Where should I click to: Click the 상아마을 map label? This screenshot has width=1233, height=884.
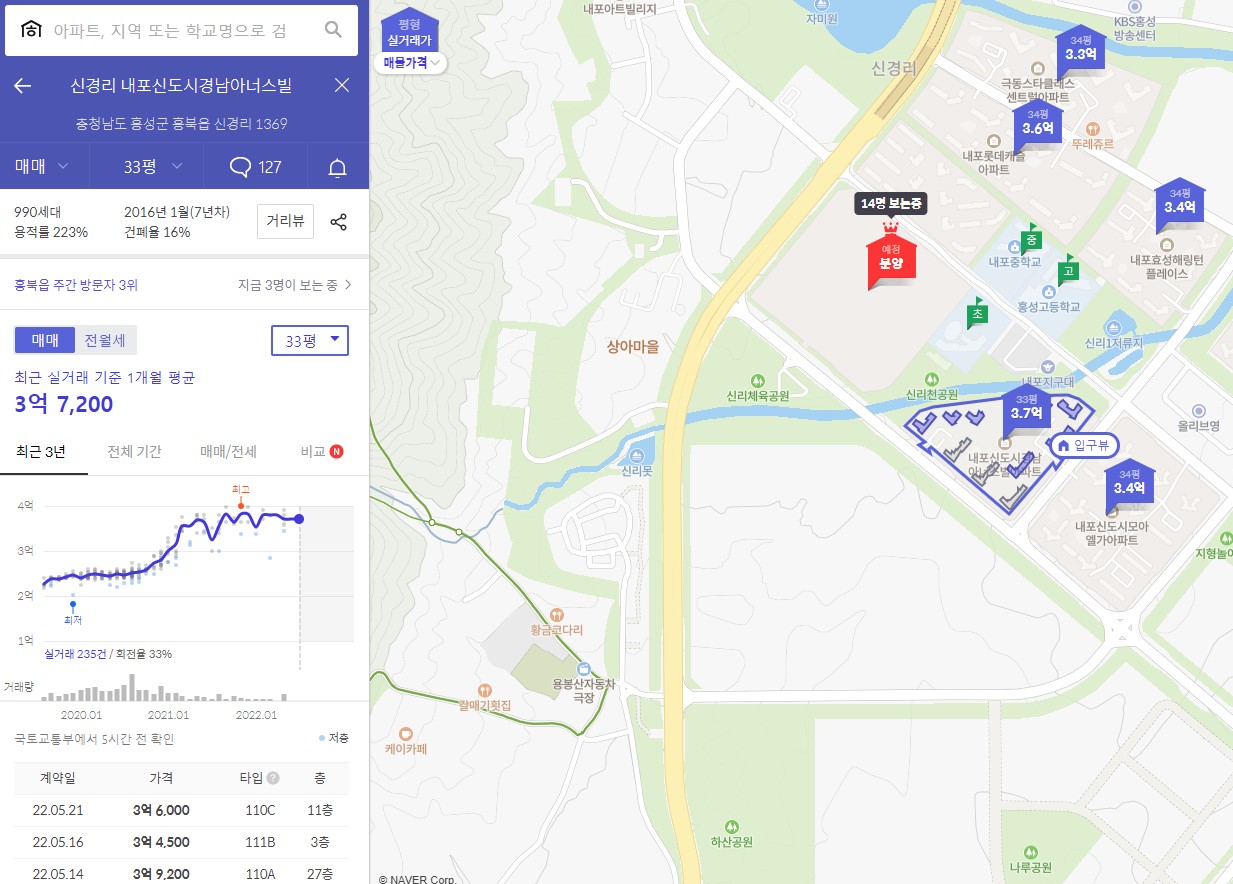(633, 347)
